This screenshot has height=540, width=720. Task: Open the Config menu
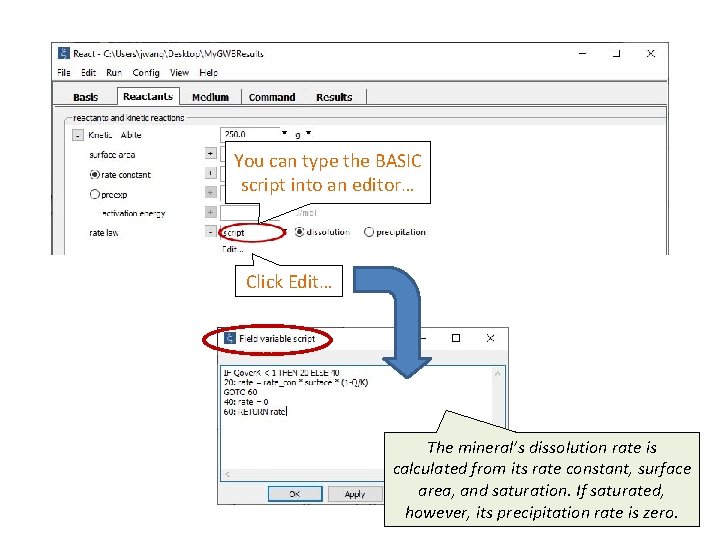146,73
